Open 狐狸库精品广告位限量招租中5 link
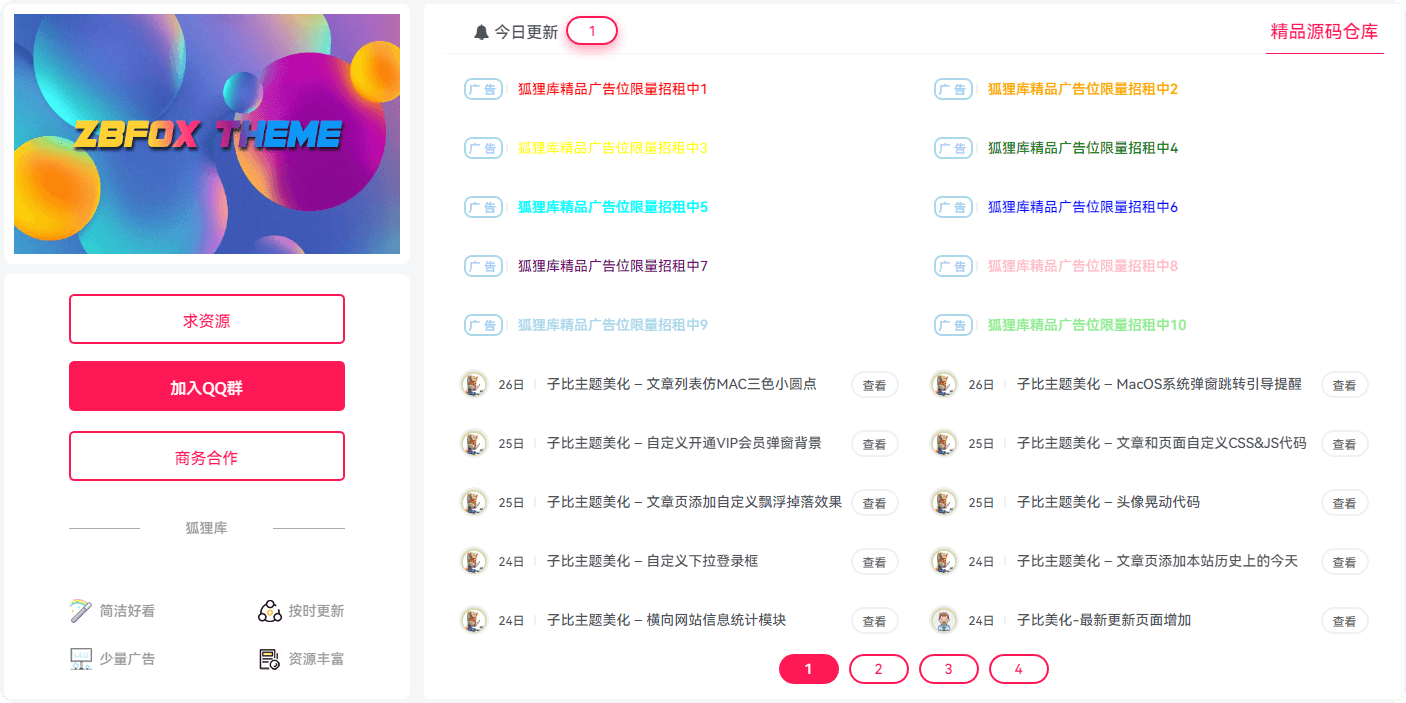 pos(610,207)
